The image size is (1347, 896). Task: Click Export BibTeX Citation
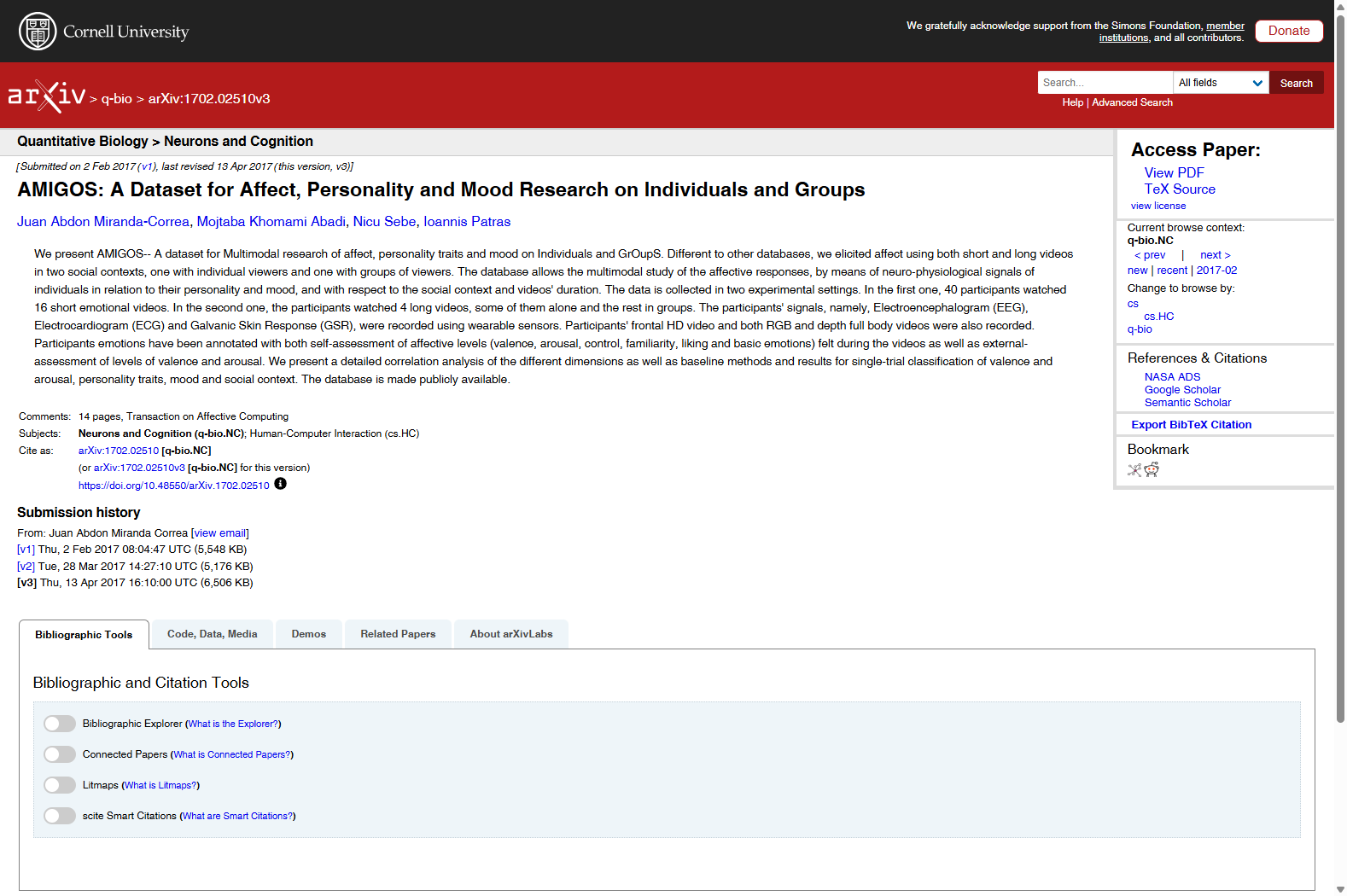tap(1191, 424)
